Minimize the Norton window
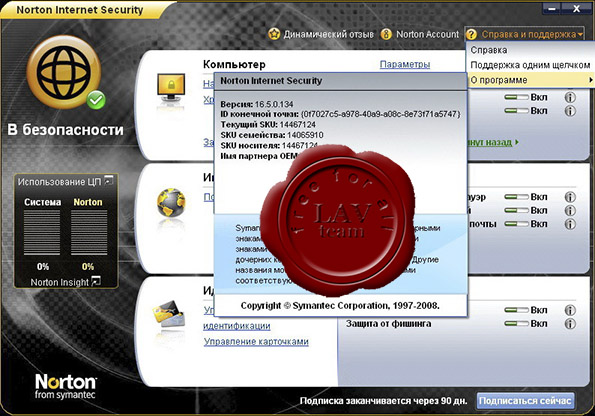595x416 pixels. click(552, 8)
